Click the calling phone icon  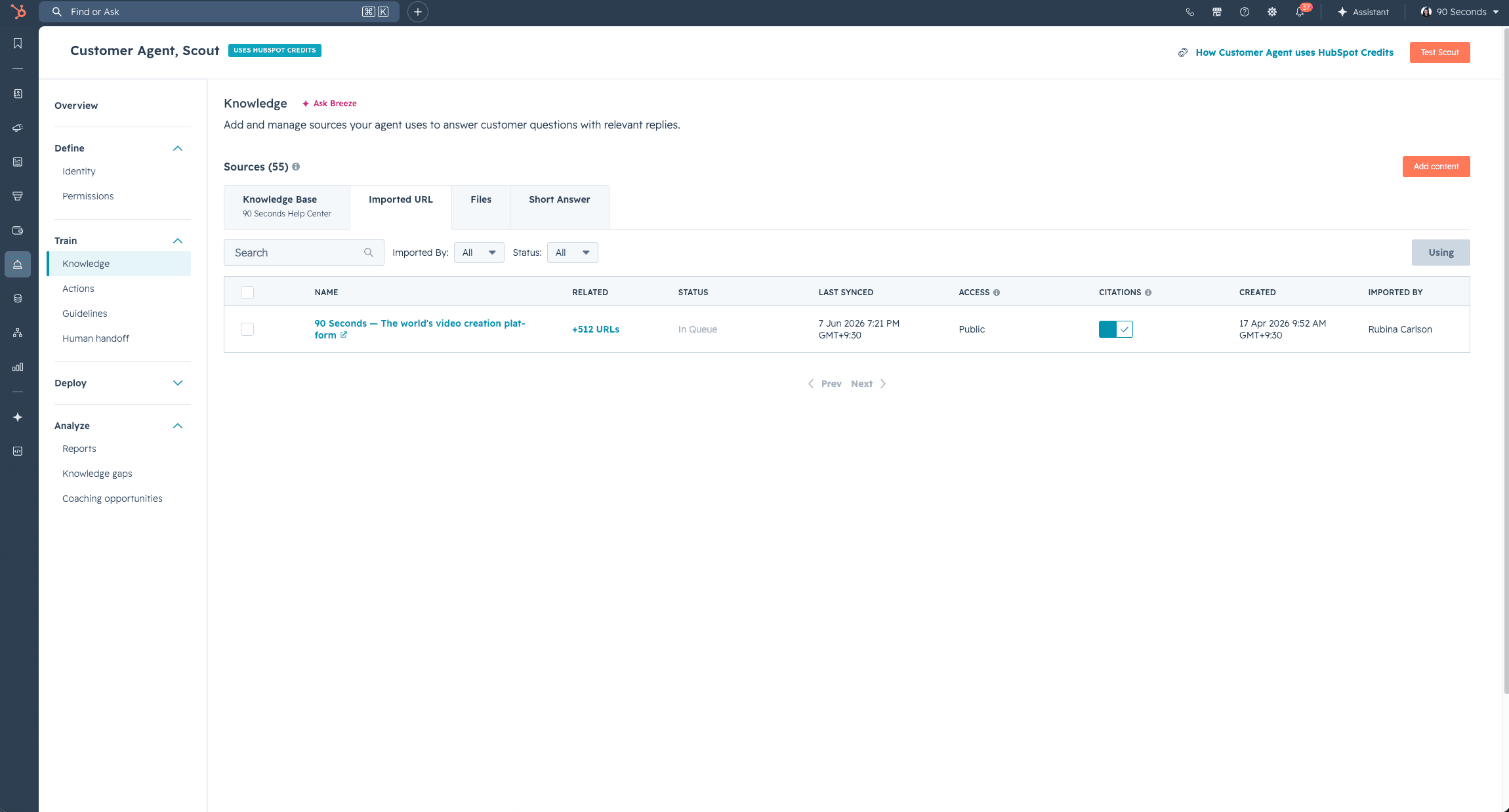(1189, 12)
